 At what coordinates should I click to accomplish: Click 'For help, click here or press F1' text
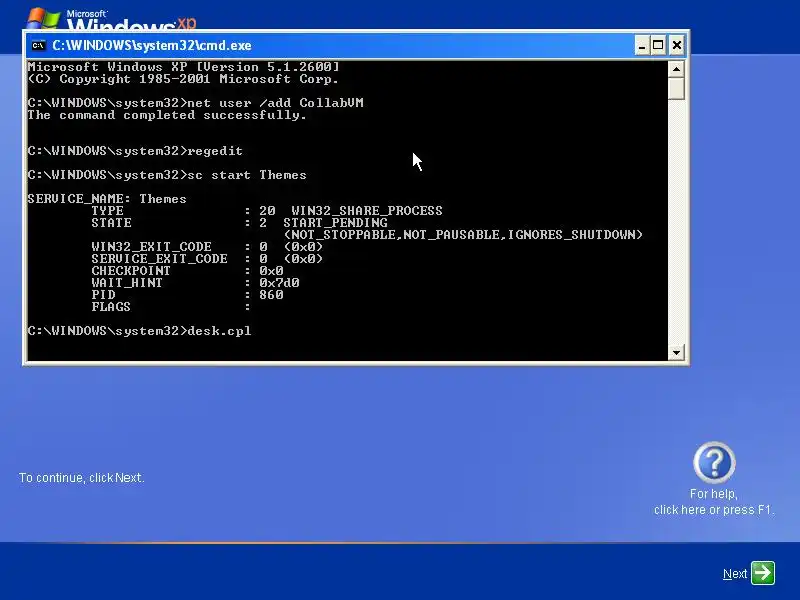[714, 502]
